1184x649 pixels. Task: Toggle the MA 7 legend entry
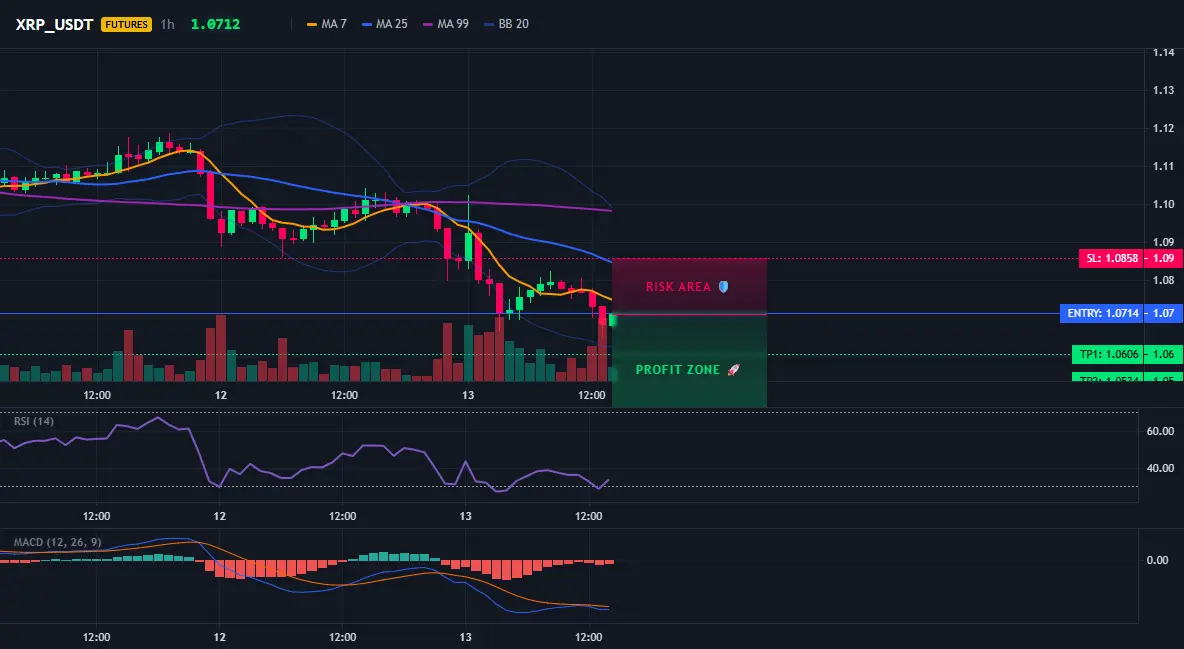[327, 24]
